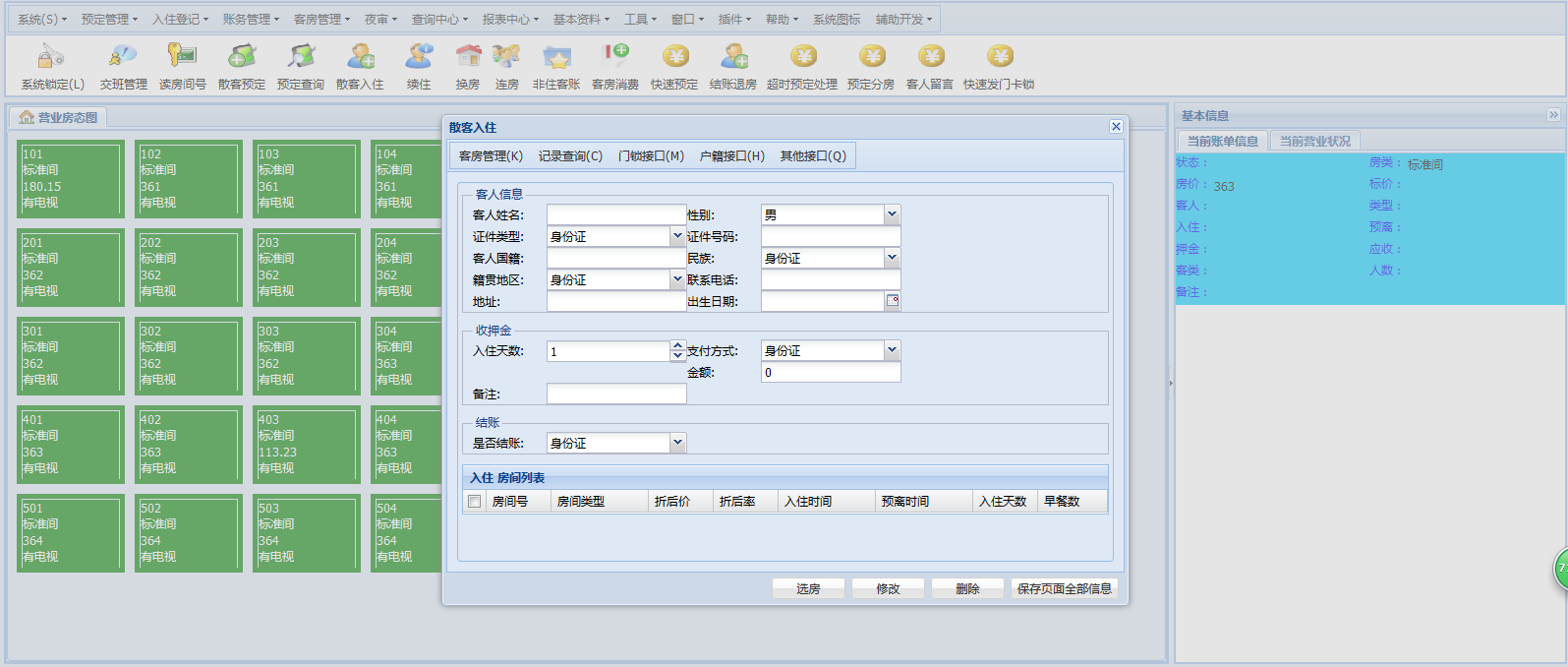Click the 快速发门卡锁 toolbar icon
The width and height of the screenshot is (1568, 667).
click(x=999, y=57)
